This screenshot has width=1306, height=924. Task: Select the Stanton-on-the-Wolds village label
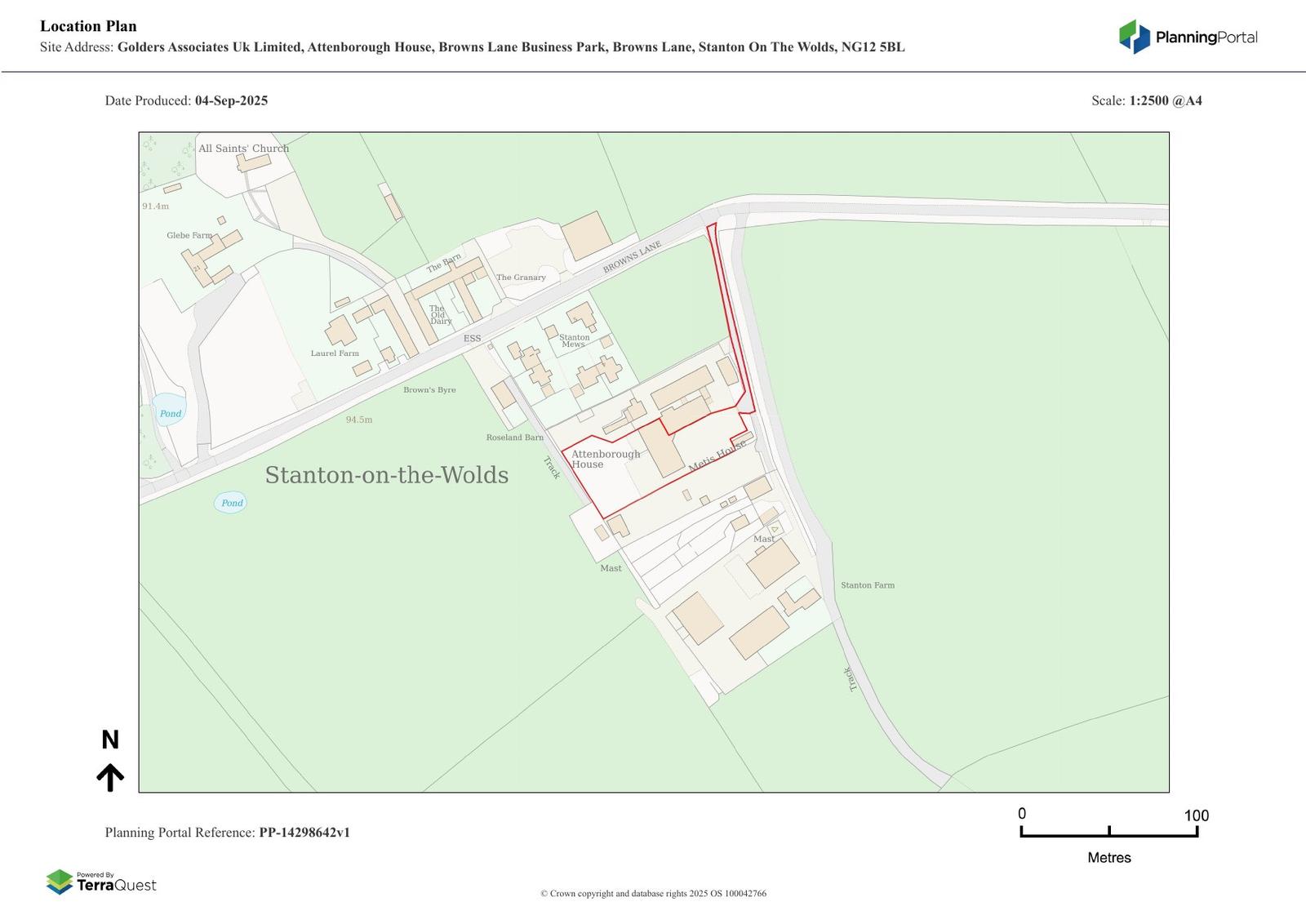click(x=386, y=475)
